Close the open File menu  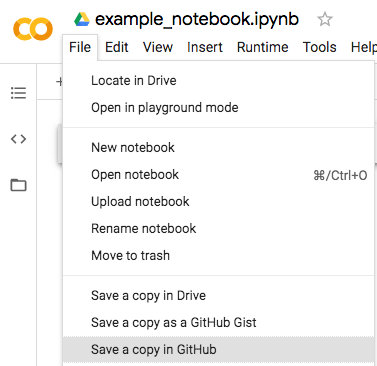pyautogui.click(x=80, y=47)
